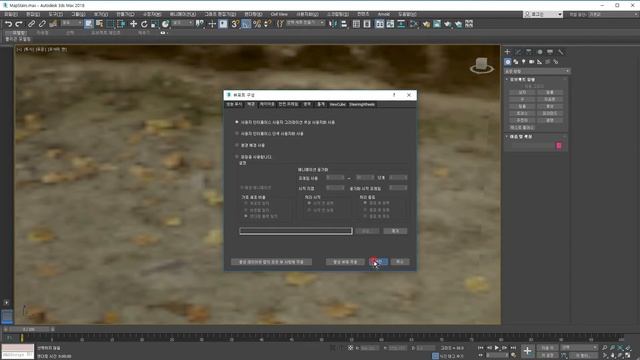640x360 pixels.
Task: Open sign-in dropdown in title area
Action: point(543,14)
